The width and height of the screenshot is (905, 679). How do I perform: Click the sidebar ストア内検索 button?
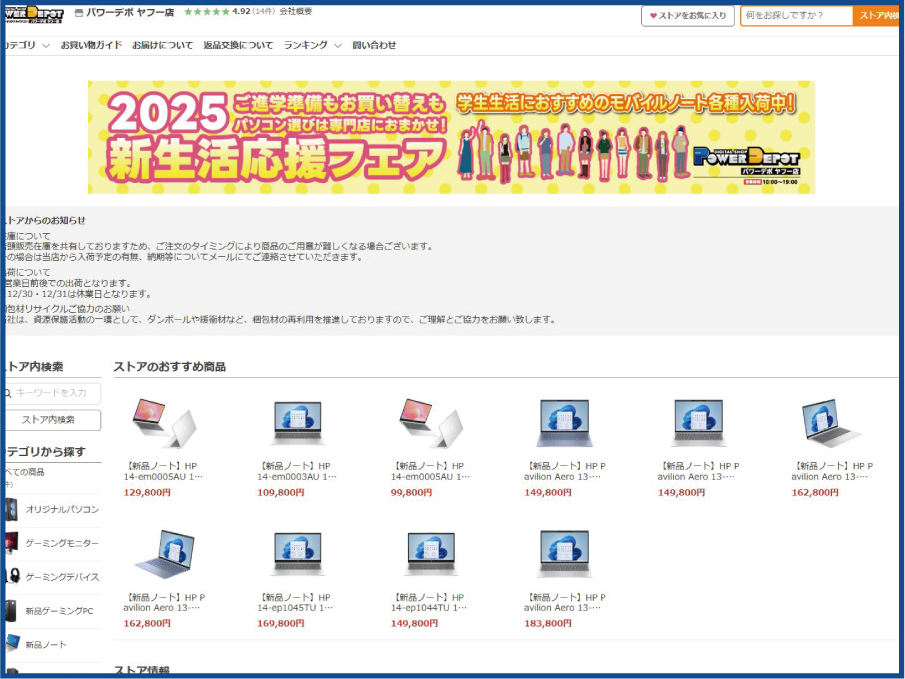pos(53,420)
